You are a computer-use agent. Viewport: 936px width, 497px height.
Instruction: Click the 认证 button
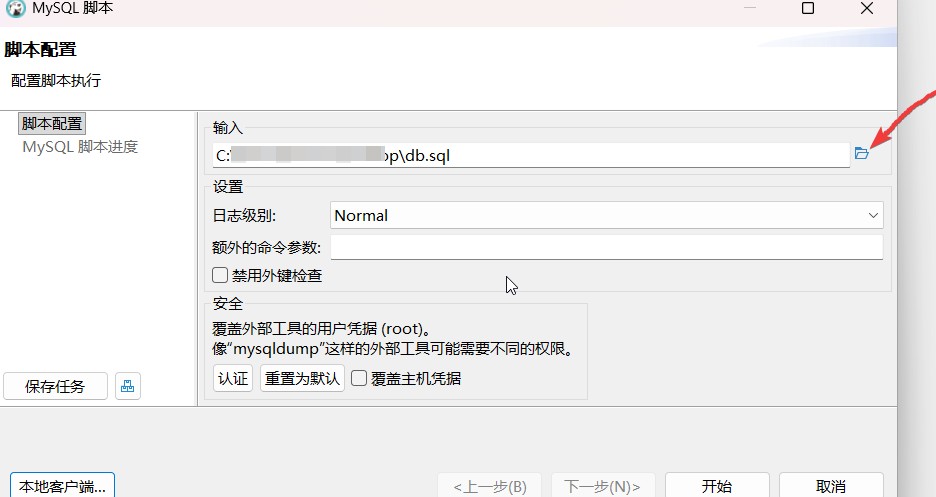233,378
